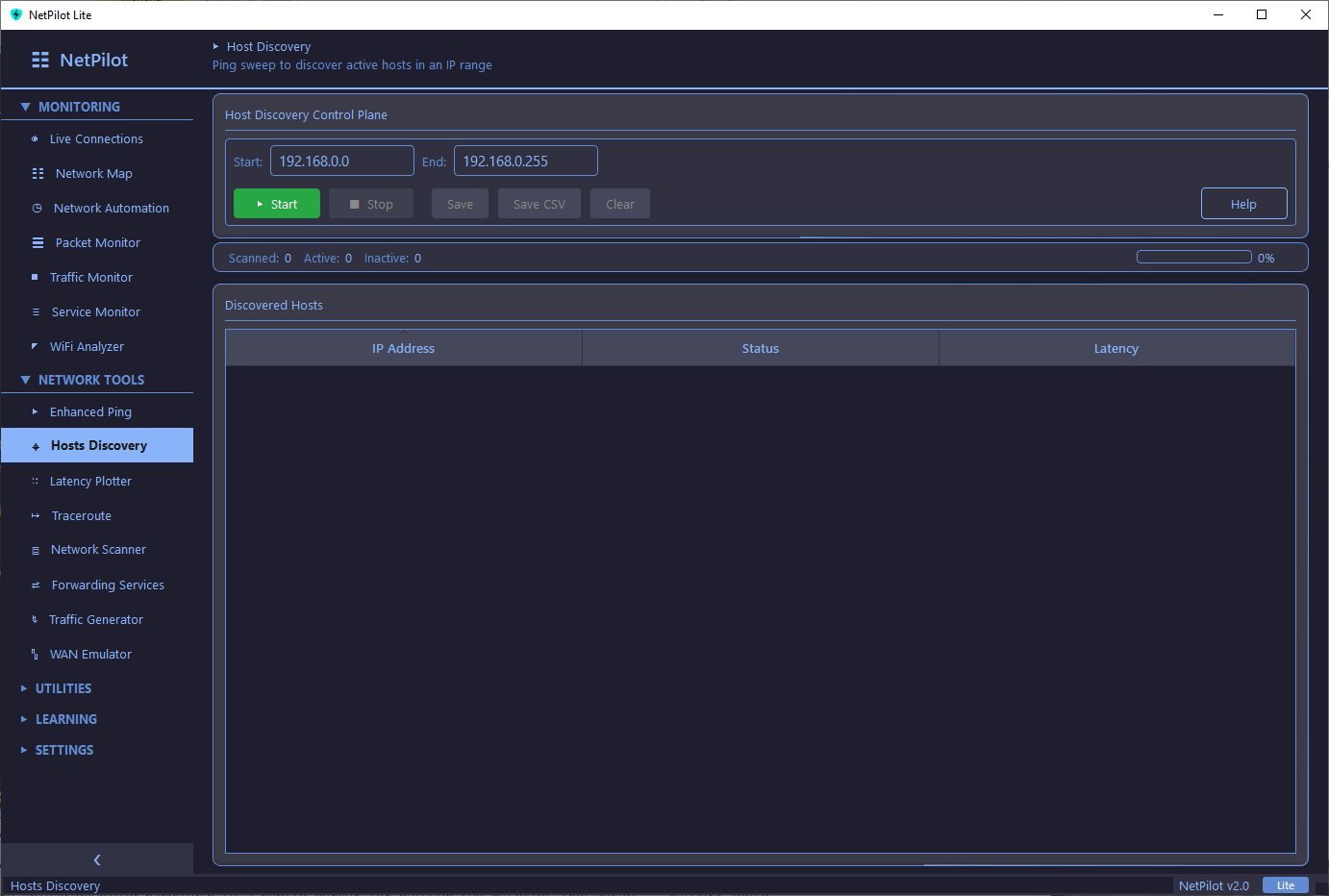Select Forwarding Services in the sidebar
This screenshot has width=1329, height=896.
[x=107, y=585]
